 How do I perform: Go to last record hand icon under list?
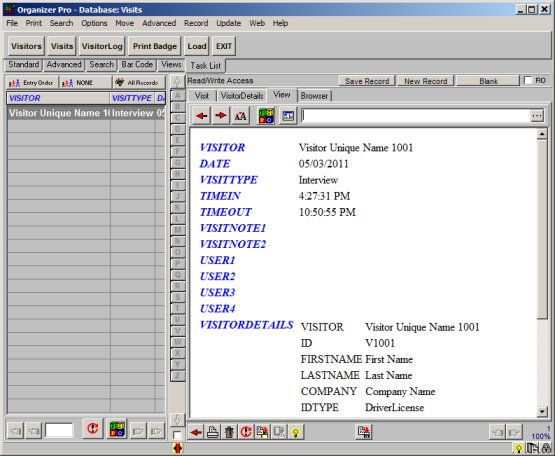tap(156, 431)
